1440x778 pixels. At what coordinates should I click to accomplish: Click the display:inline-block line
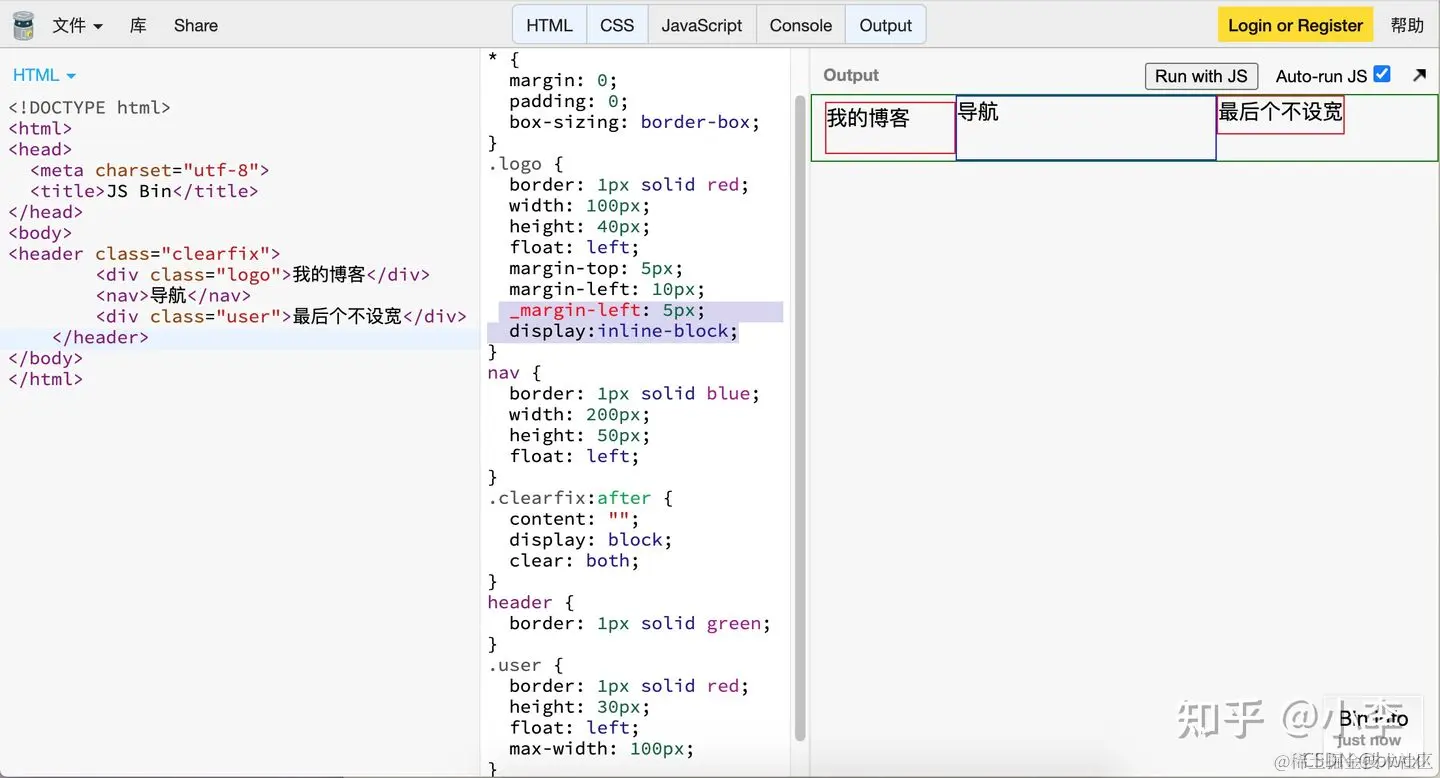[x=624, y=331]
